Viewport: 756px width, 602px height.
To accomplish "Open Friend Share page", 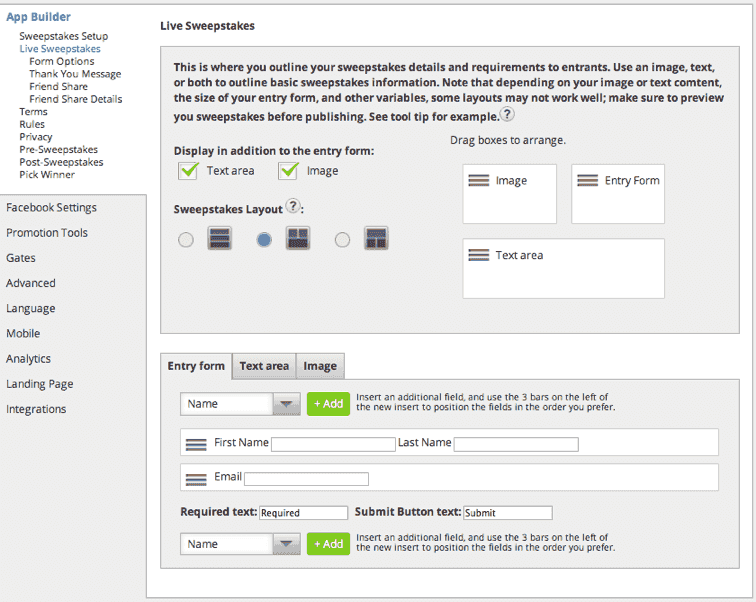I will [x=58, y=86].
